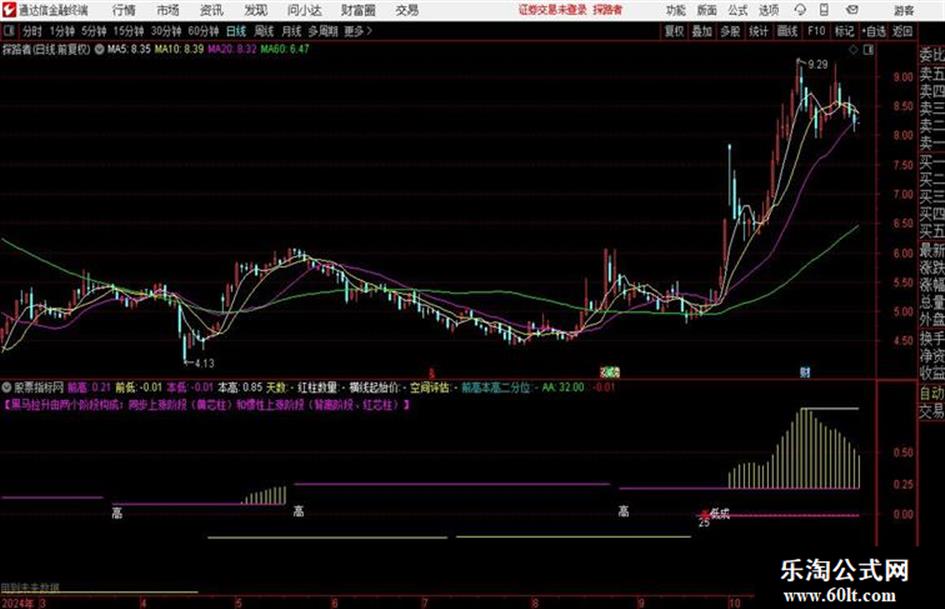Click the 返回 back button
The image size is (945, 609).
902,31
